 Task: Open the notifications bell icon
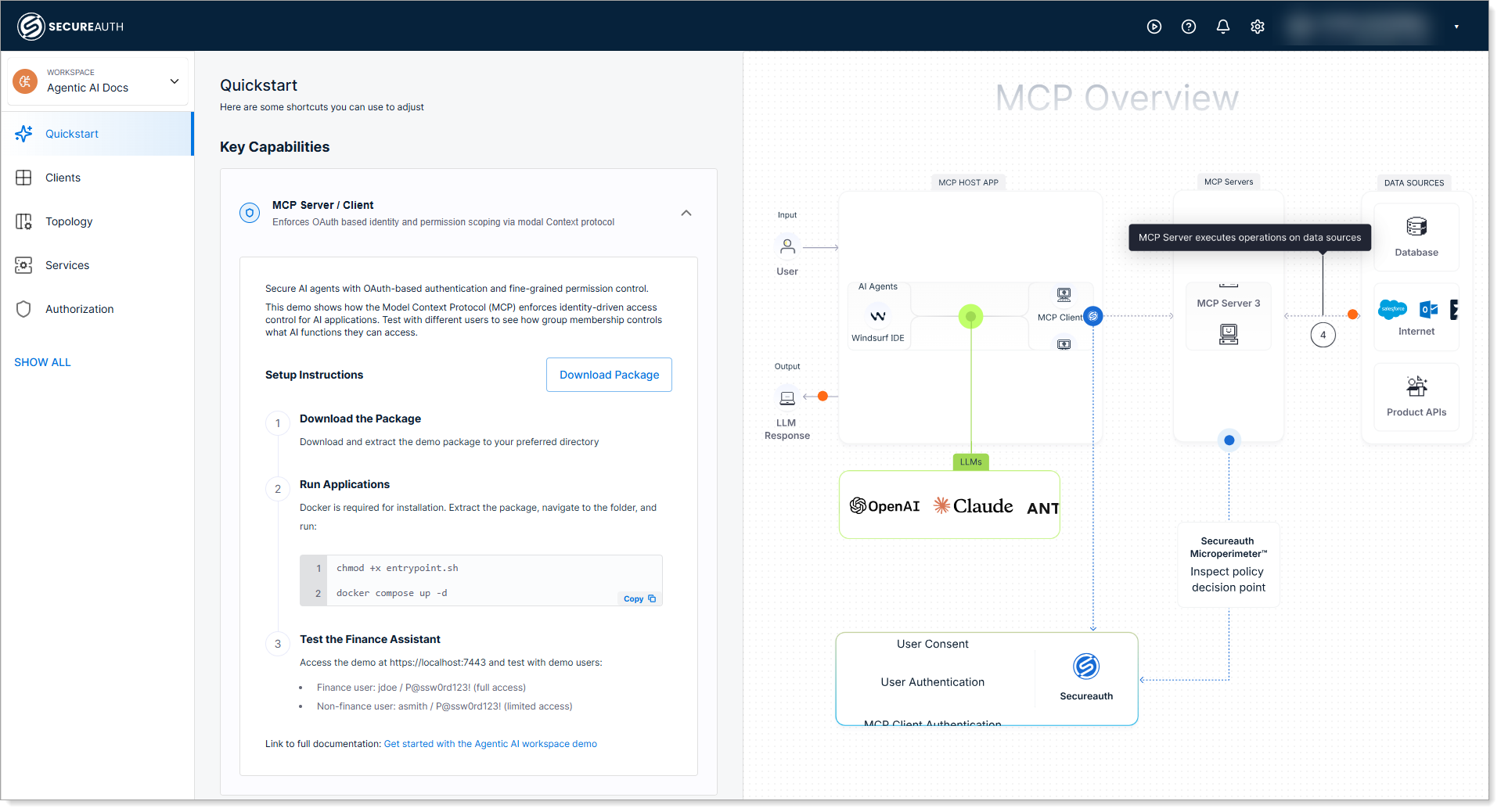click(1222, 26)
